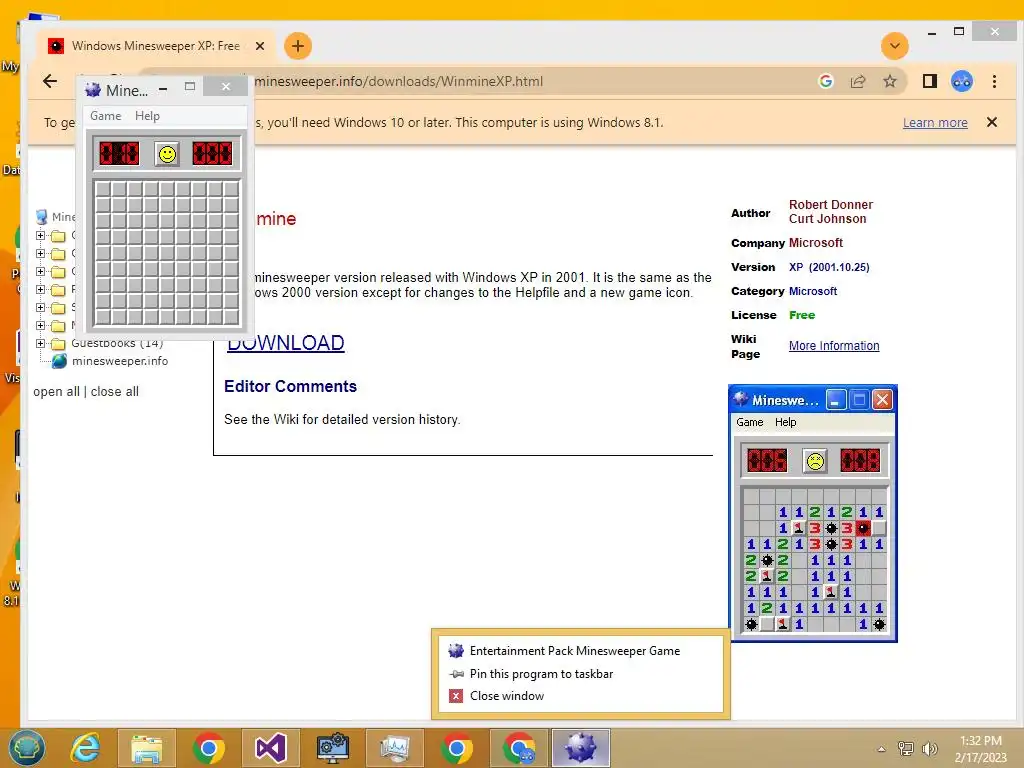
Task: Bookmark this page with the star icon
Action: coord(889,81)
